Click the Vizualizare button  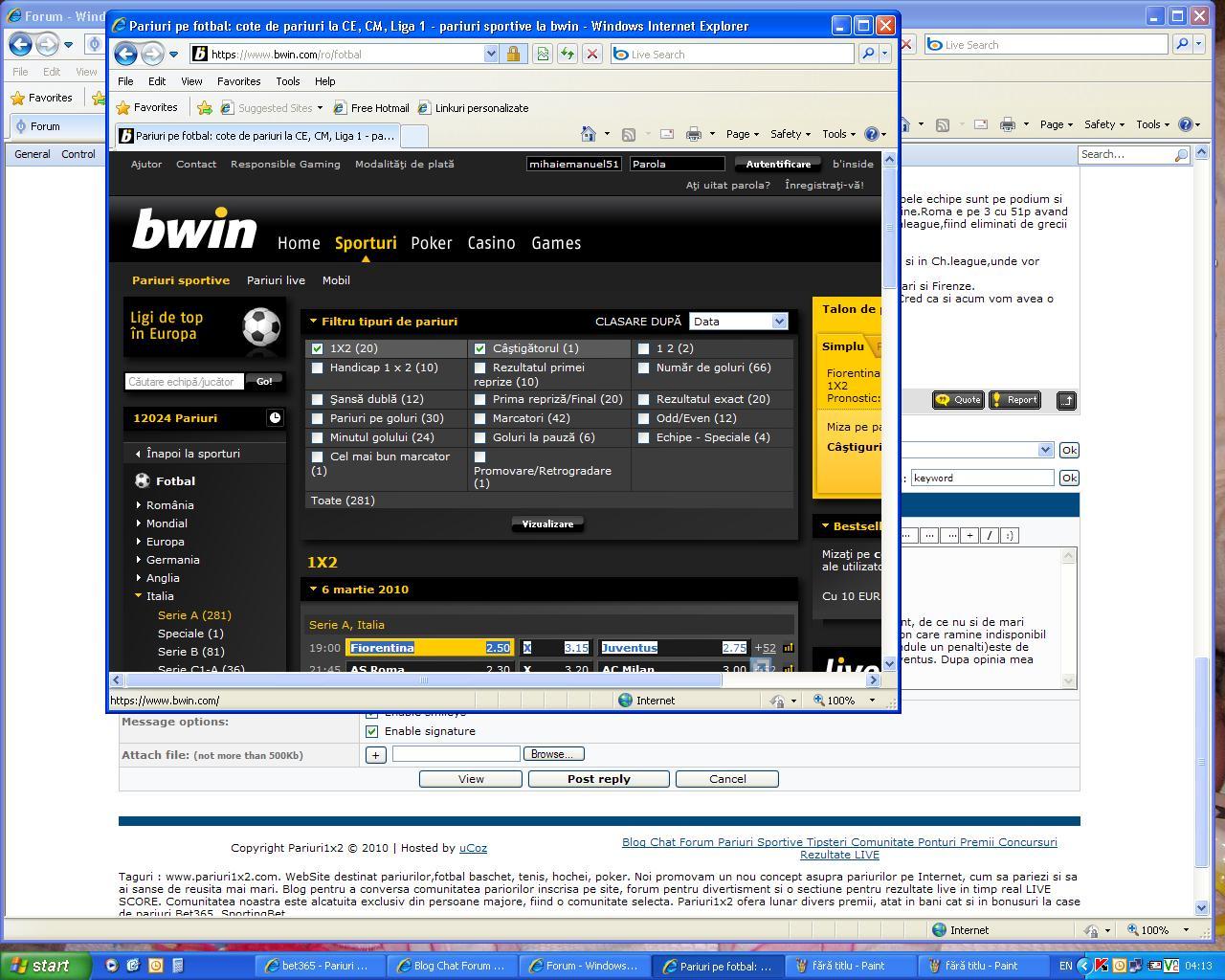tap(547, 524)
